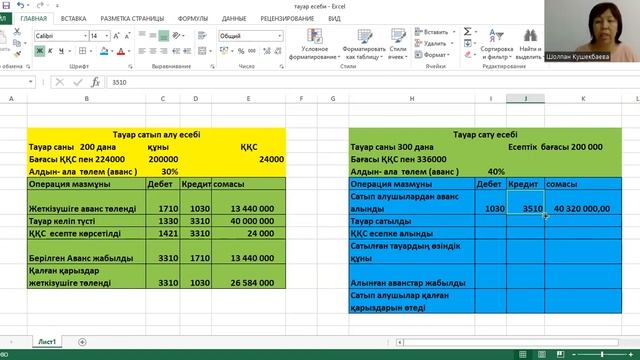The height and width of the screenshot is (360, 640).
Task: Cancel the formula bar entry (X)
Action: (x=60, y=82)
